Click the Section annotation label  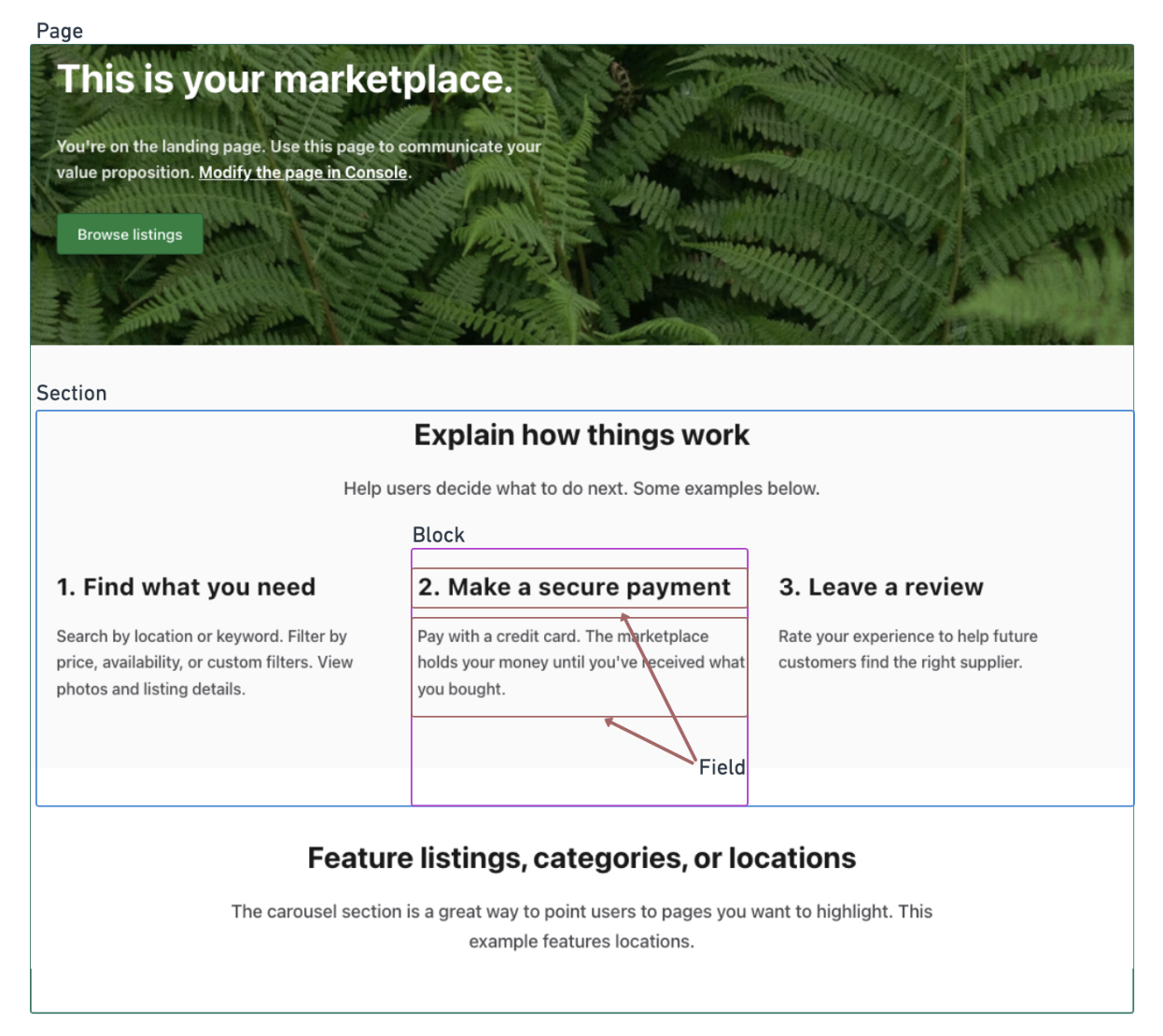(70, 393)
